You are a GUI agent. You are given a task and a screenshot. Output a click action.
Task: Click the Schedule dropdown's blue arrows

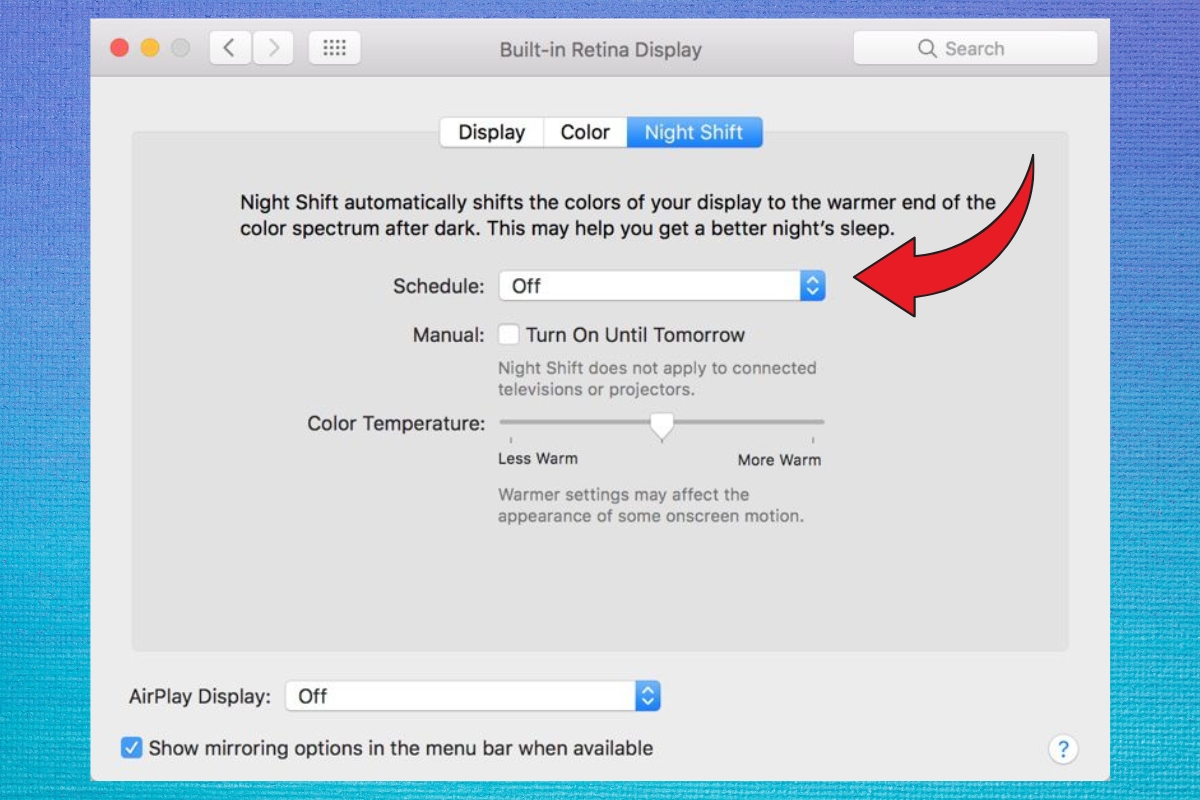click(x=813, y=286)
